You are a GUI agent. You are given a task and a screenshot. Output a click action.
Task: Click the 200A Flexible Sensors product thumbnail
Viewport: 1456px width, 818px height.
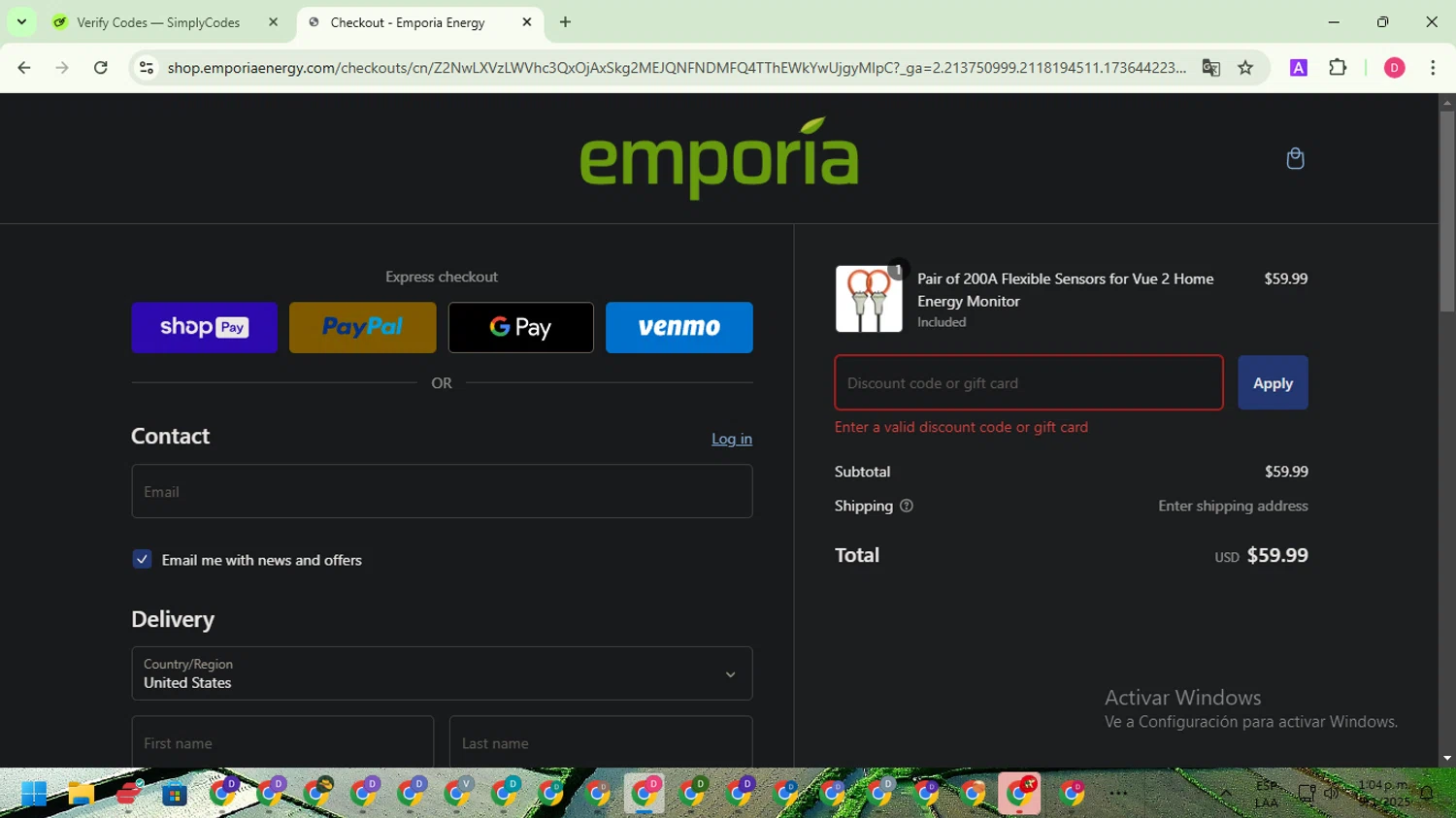(x=869, y=299)
